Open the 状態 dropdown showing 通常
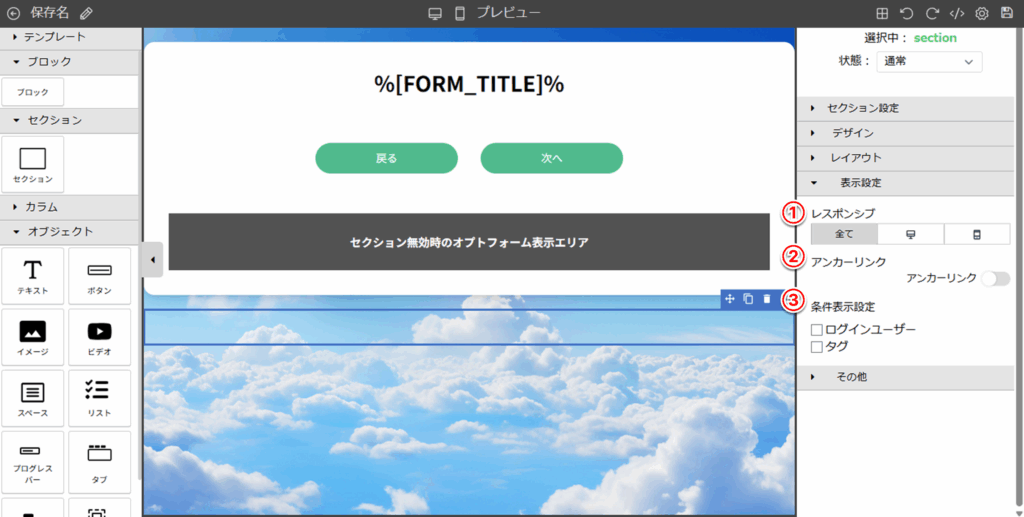The height and width of the screenshot is (517, 1024). [x=929, y=62]
